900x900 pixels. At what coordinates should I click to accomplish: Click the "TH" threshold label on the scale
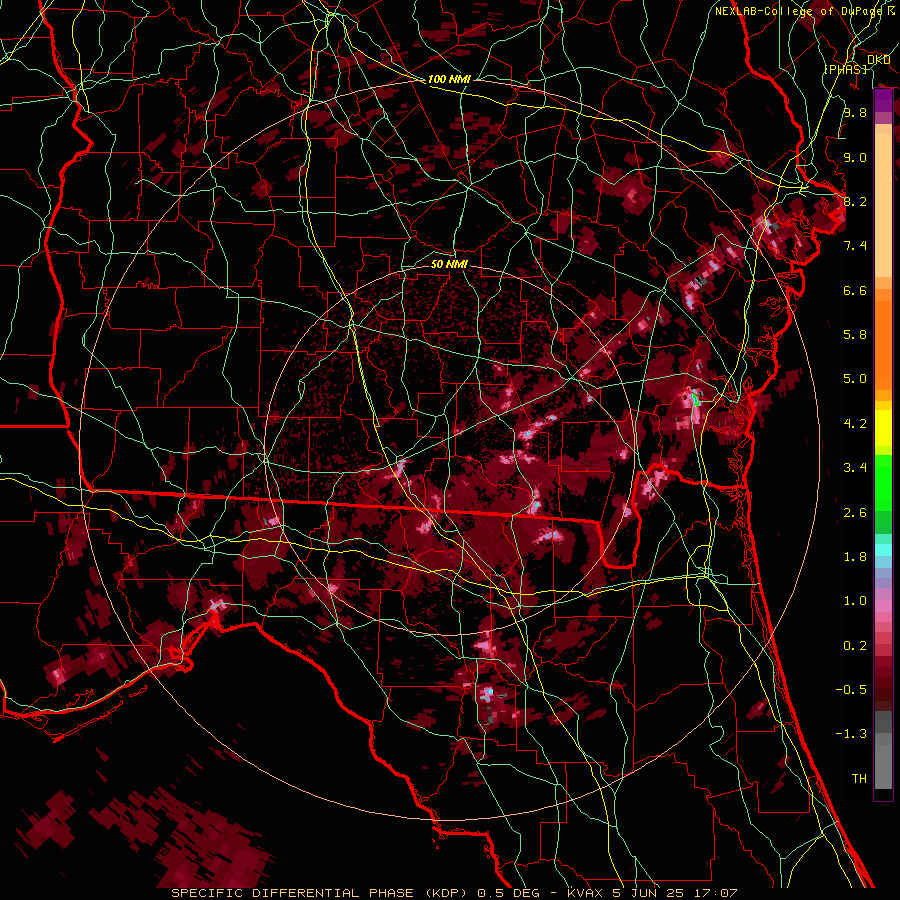(x=859, y=779)
